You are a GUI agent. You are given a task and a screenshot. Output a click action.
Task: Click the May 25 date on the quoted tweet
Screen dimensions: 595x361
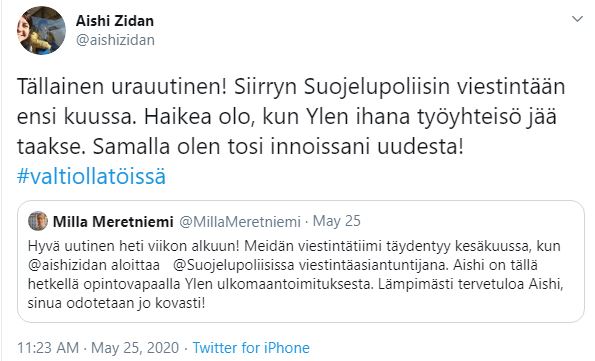pos(336,221)
